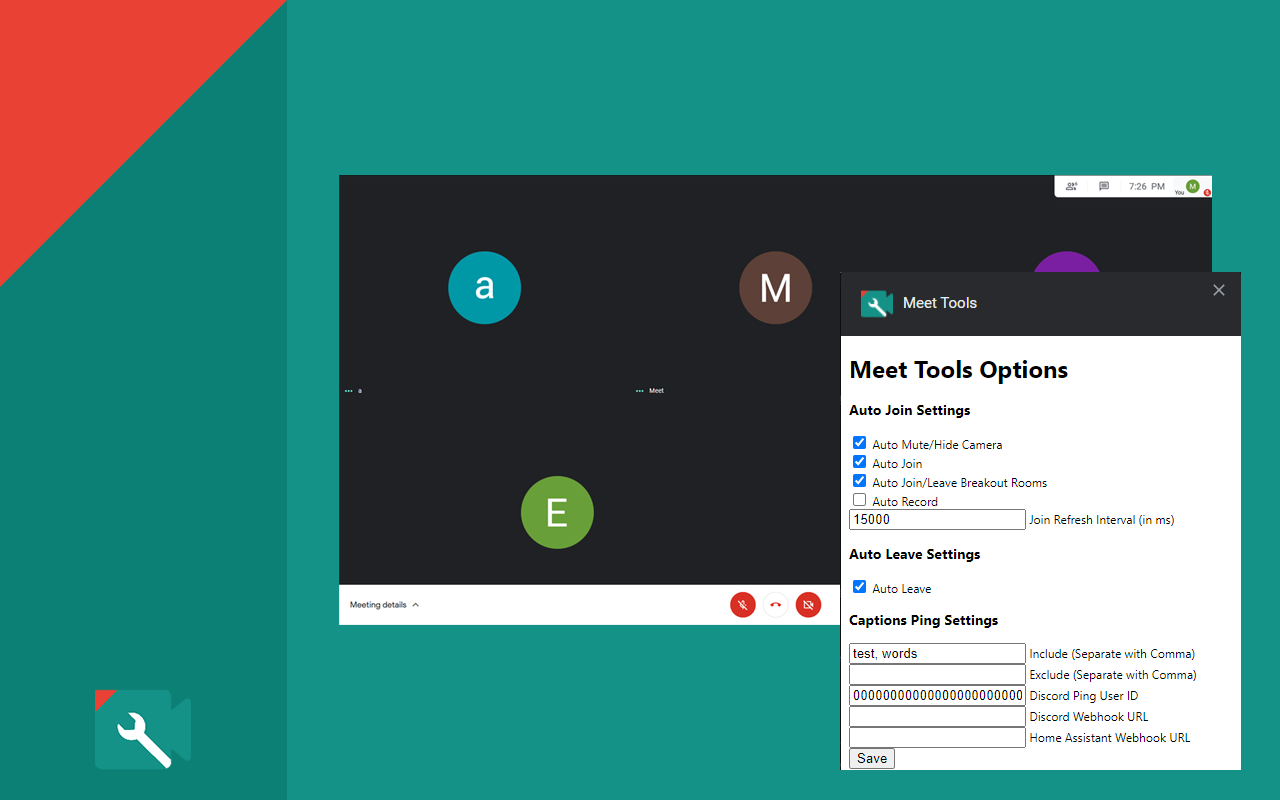The image size is (1280, 800).
Task: Toggle Auto Mute/Hide Camera
Action: point(859,442)
